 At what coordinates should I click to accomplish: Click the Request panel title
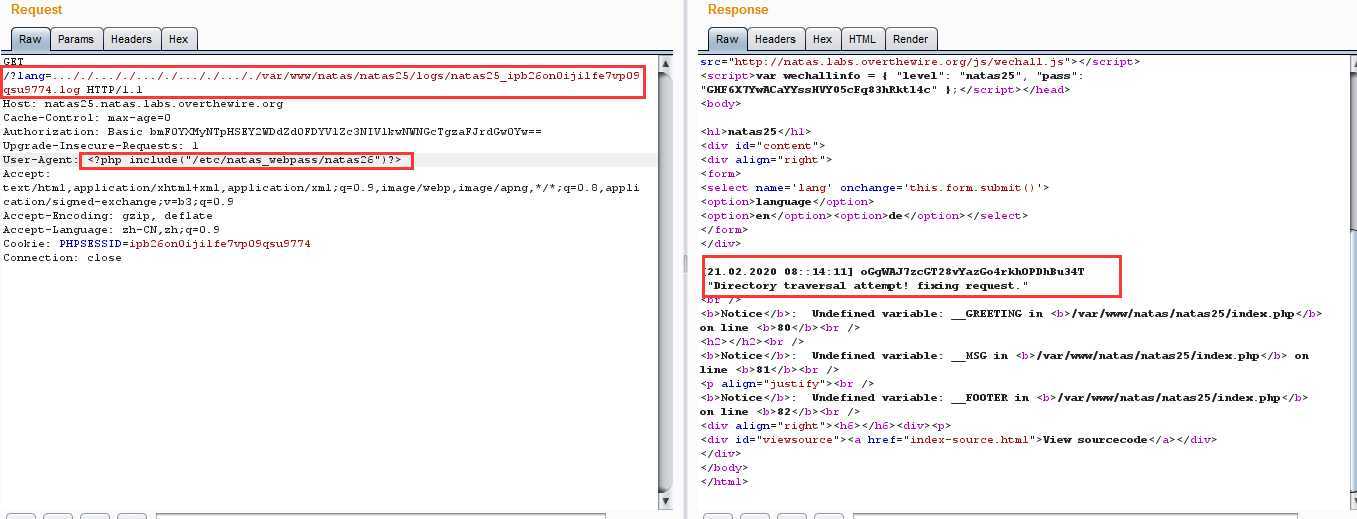click(36, 10)
